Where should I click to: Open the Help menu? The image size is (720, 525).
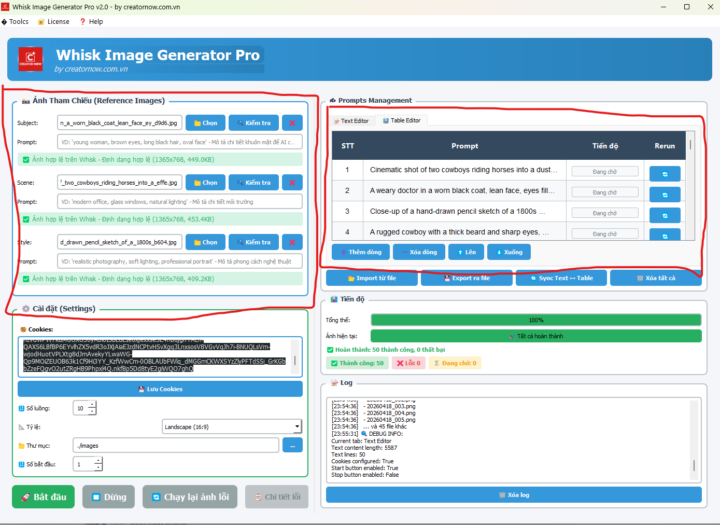[x=91, y=22]
